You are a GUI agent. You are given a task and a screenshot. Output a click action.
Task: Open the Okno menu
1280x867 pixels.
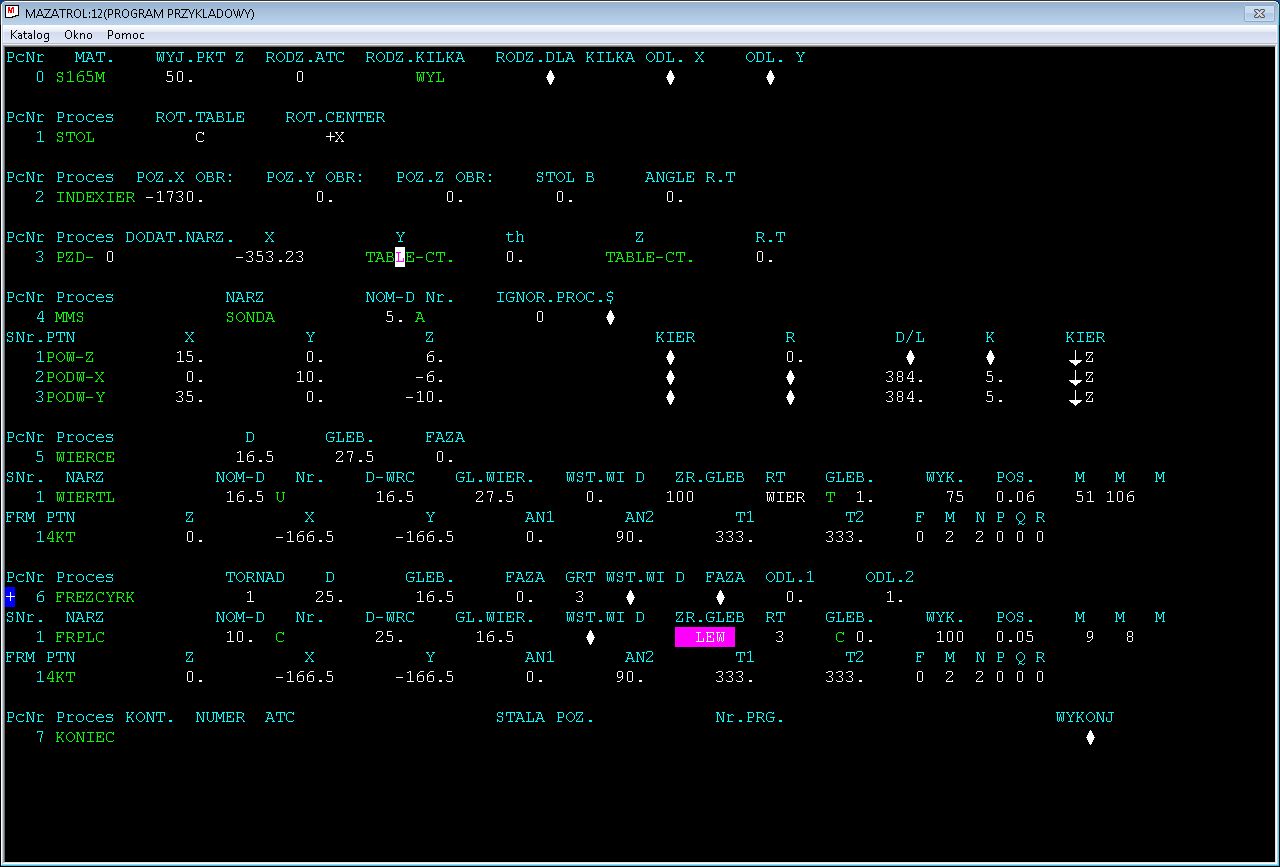(78, 35)
